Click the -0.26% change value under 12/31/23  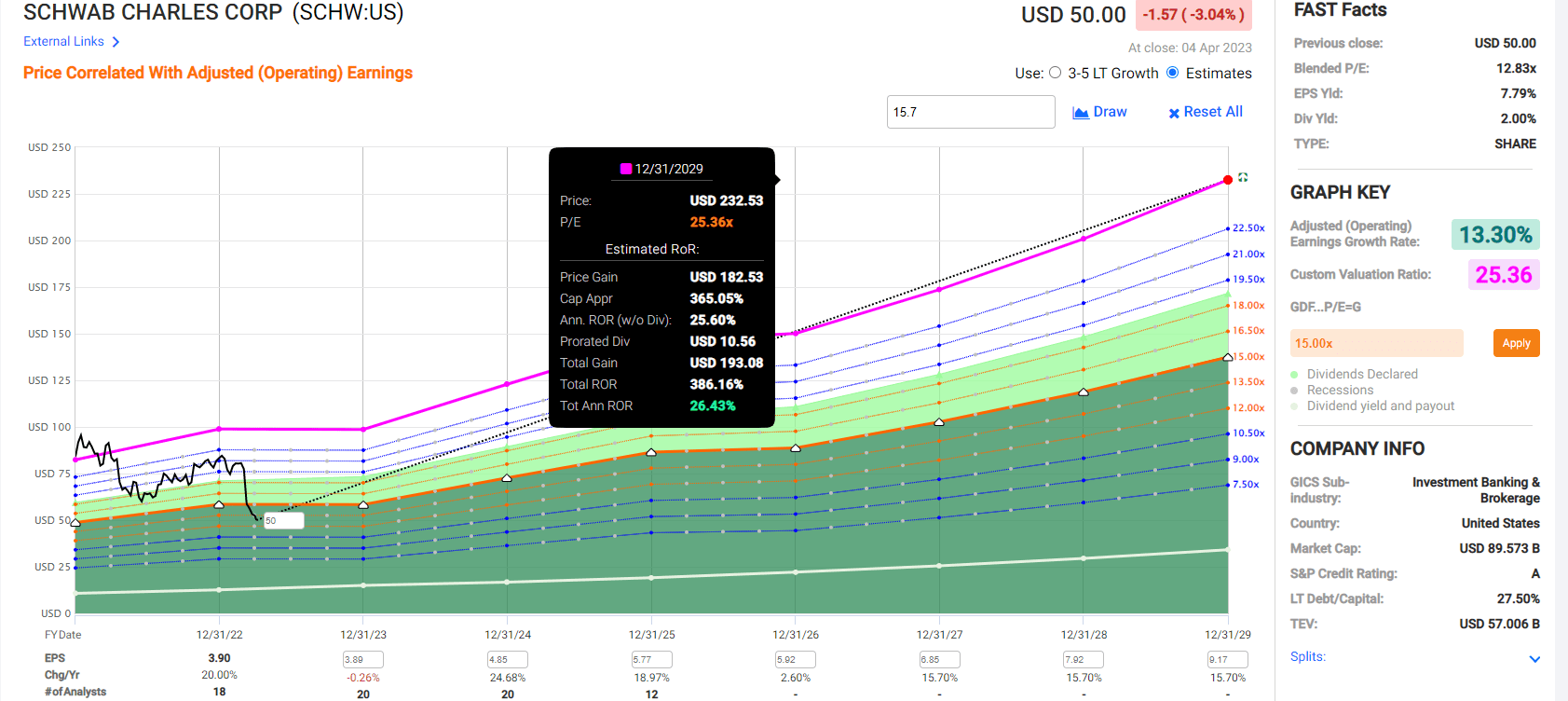coord(363,678)
